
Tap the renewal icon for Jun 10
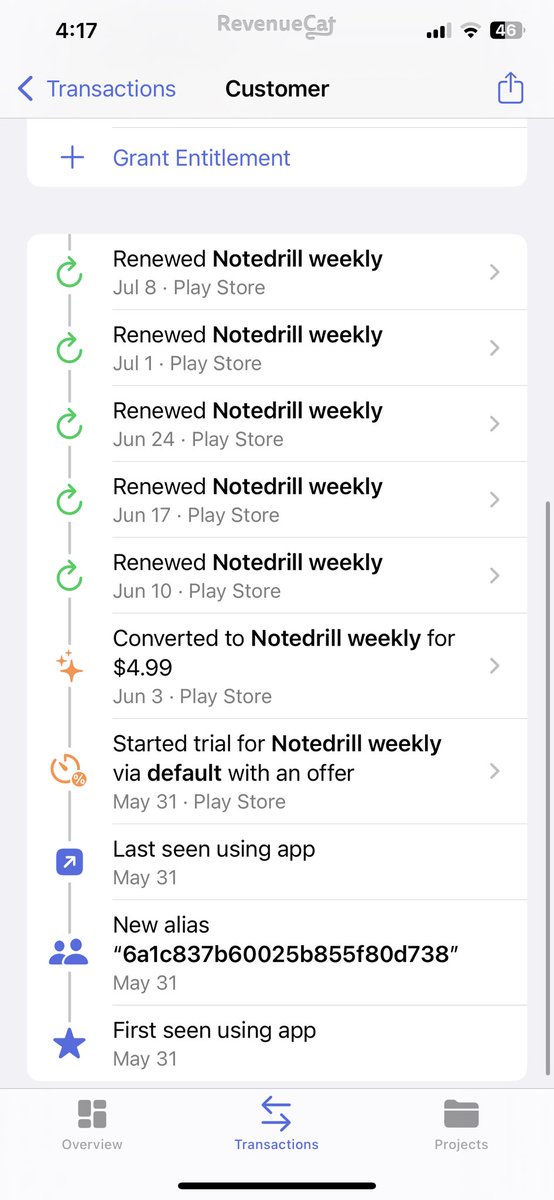point(69,576)
